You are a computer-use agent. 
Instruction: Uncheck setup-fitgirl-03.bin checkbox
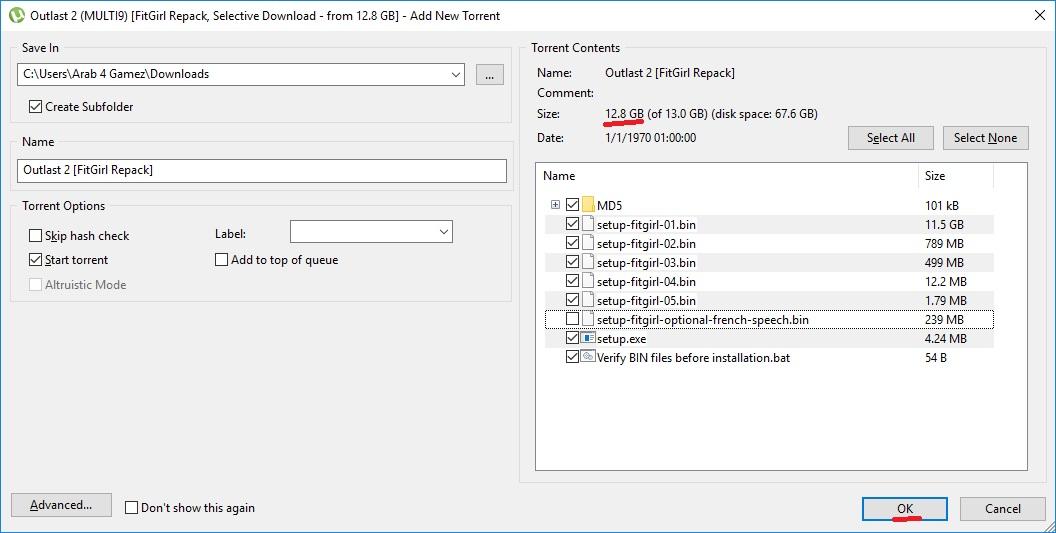tap(572, 261)
